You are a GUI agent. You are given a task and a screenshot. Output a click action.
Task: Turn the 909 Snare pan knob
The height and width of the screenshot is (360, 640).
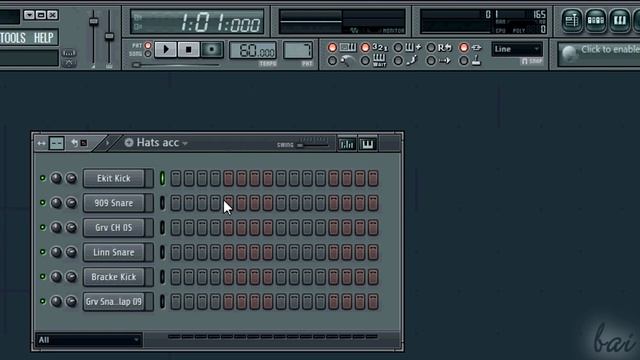(x=56, y=203)
